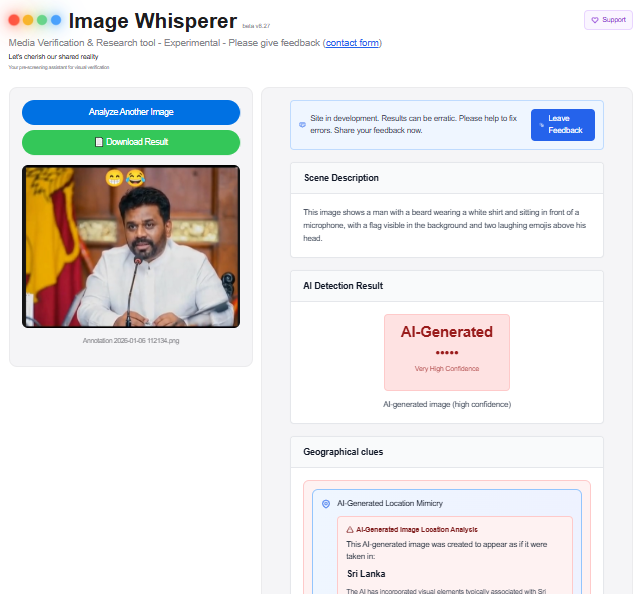Click the beta version label

[x=256, y=26]
